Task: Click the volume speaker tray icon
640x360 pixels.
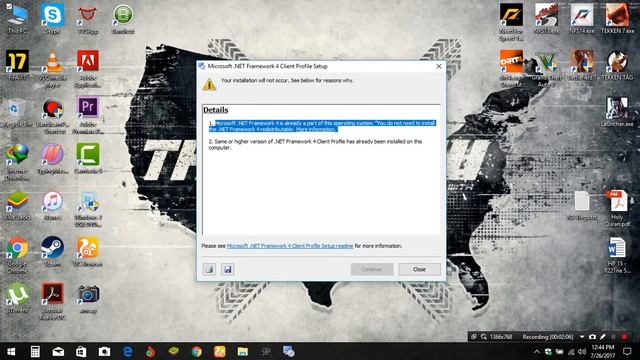Action: point(582,352)
